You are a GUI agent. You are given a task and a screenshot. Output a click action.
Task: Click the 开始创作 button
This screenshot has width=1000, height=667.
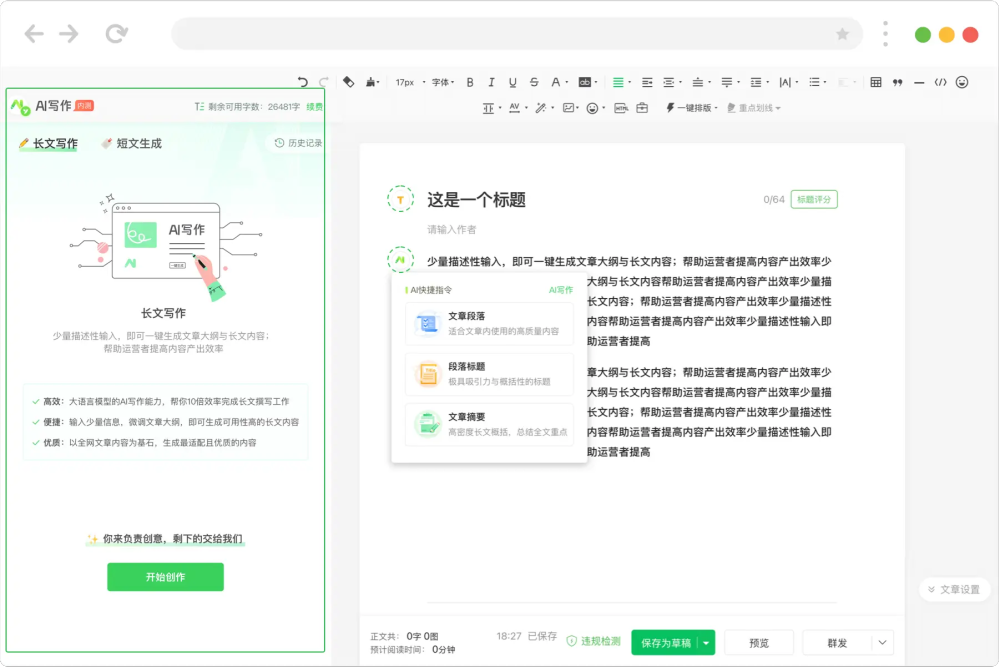(x=165, y=577)
